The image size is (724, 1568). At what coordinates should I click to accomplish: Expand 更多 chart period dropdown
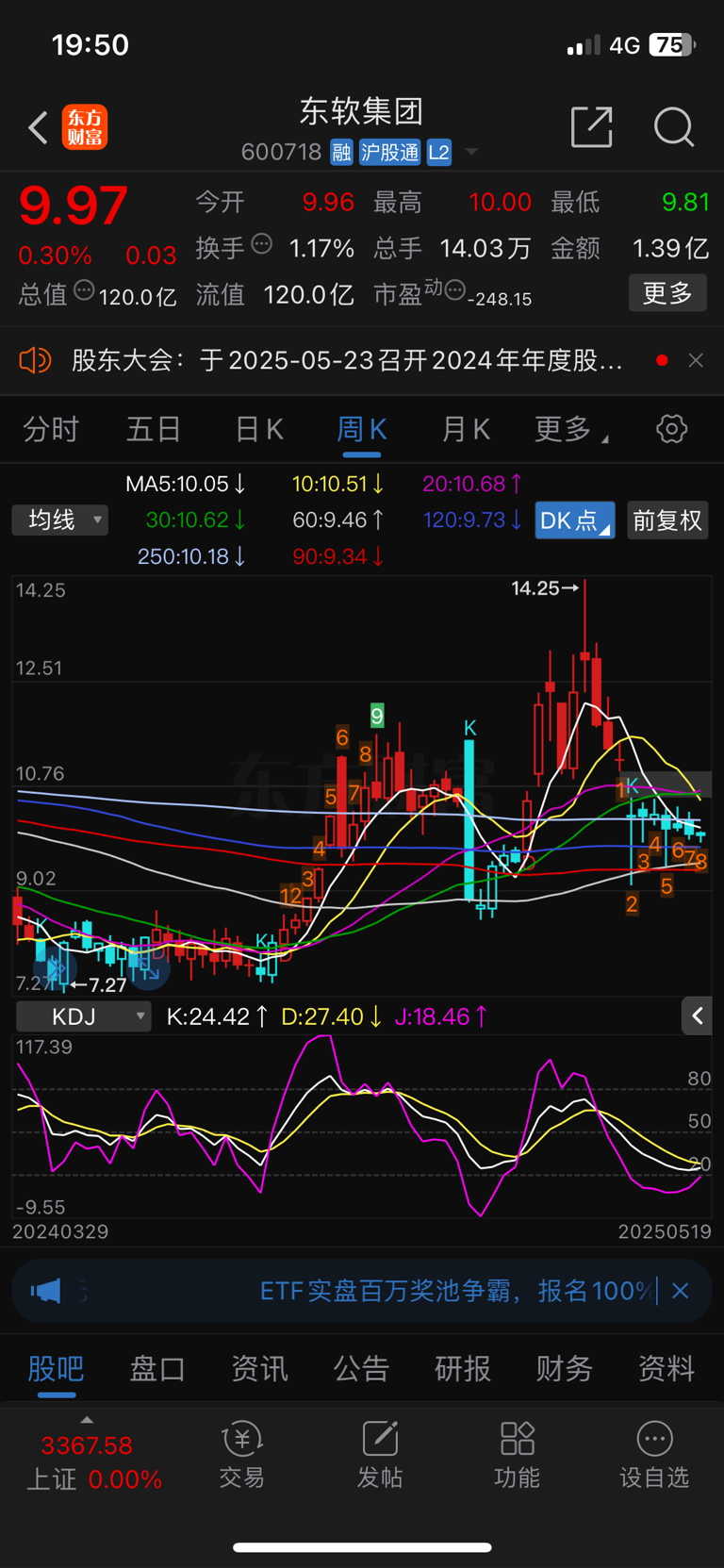click(x=570, y=430)
